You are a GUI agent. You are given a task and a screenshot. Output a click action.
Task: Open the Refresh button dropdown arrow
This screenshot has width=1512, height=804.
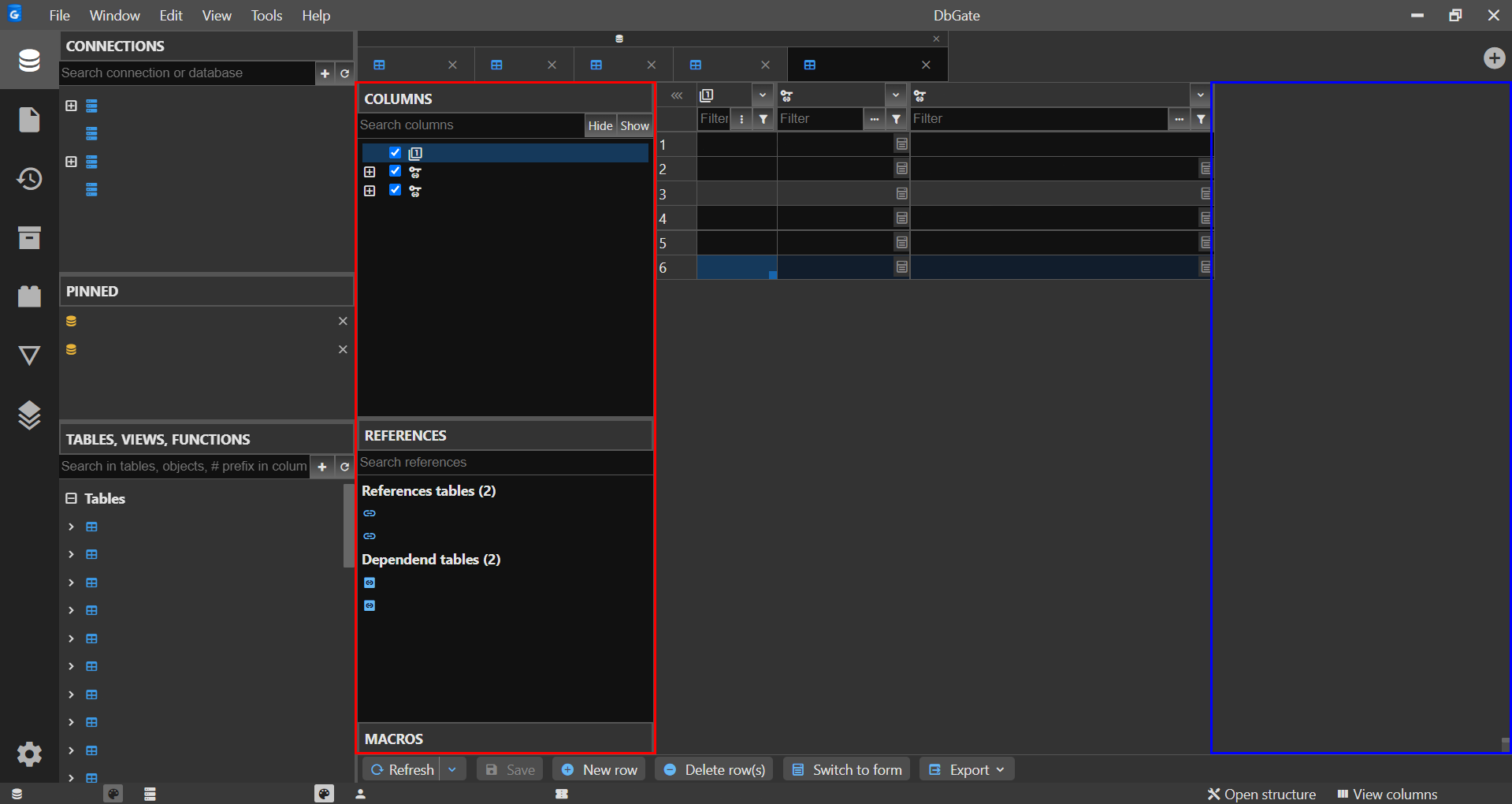(452, 769)
